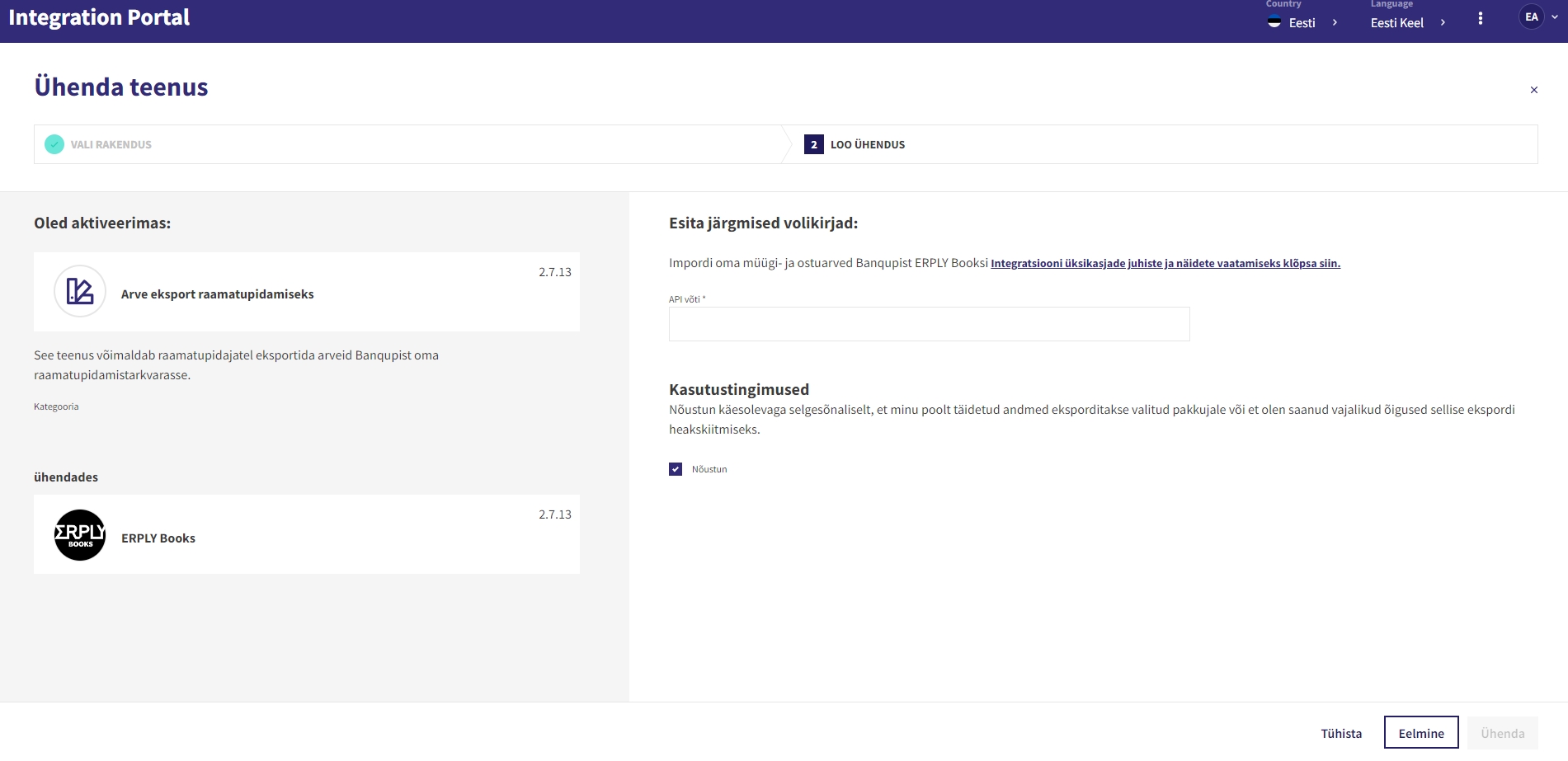The width and height of the screenshot is (1568, 761).
Task: Click the Tühista button
Action: 1341,733
